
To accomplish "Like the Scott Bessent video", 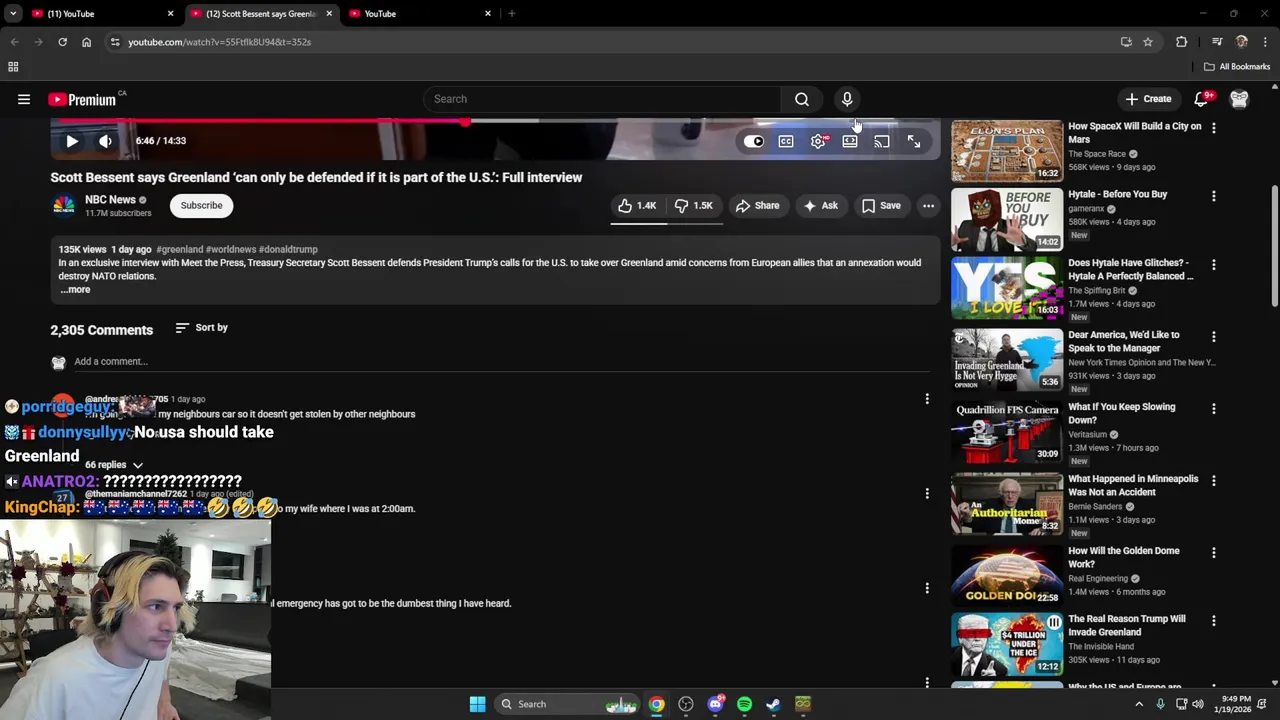I will click(637, 205).
